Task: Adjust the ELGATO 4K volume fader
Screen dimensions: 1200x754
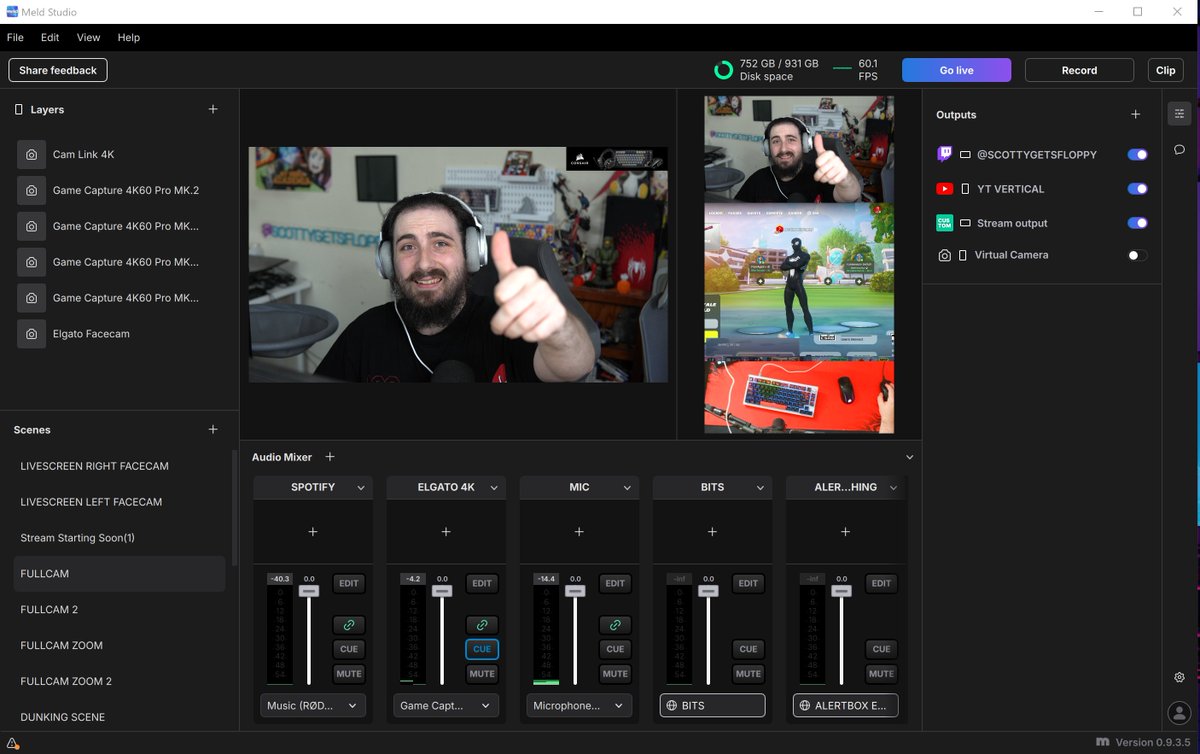Action: (442, 591)
